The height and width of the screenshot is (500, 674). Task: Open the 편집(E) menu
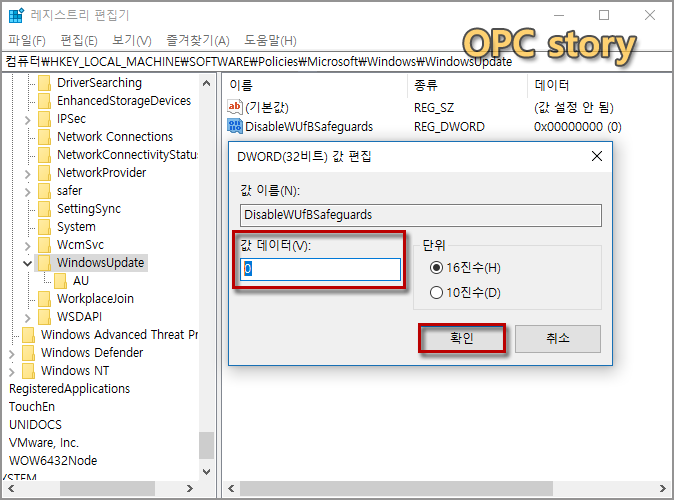[79, 40]
